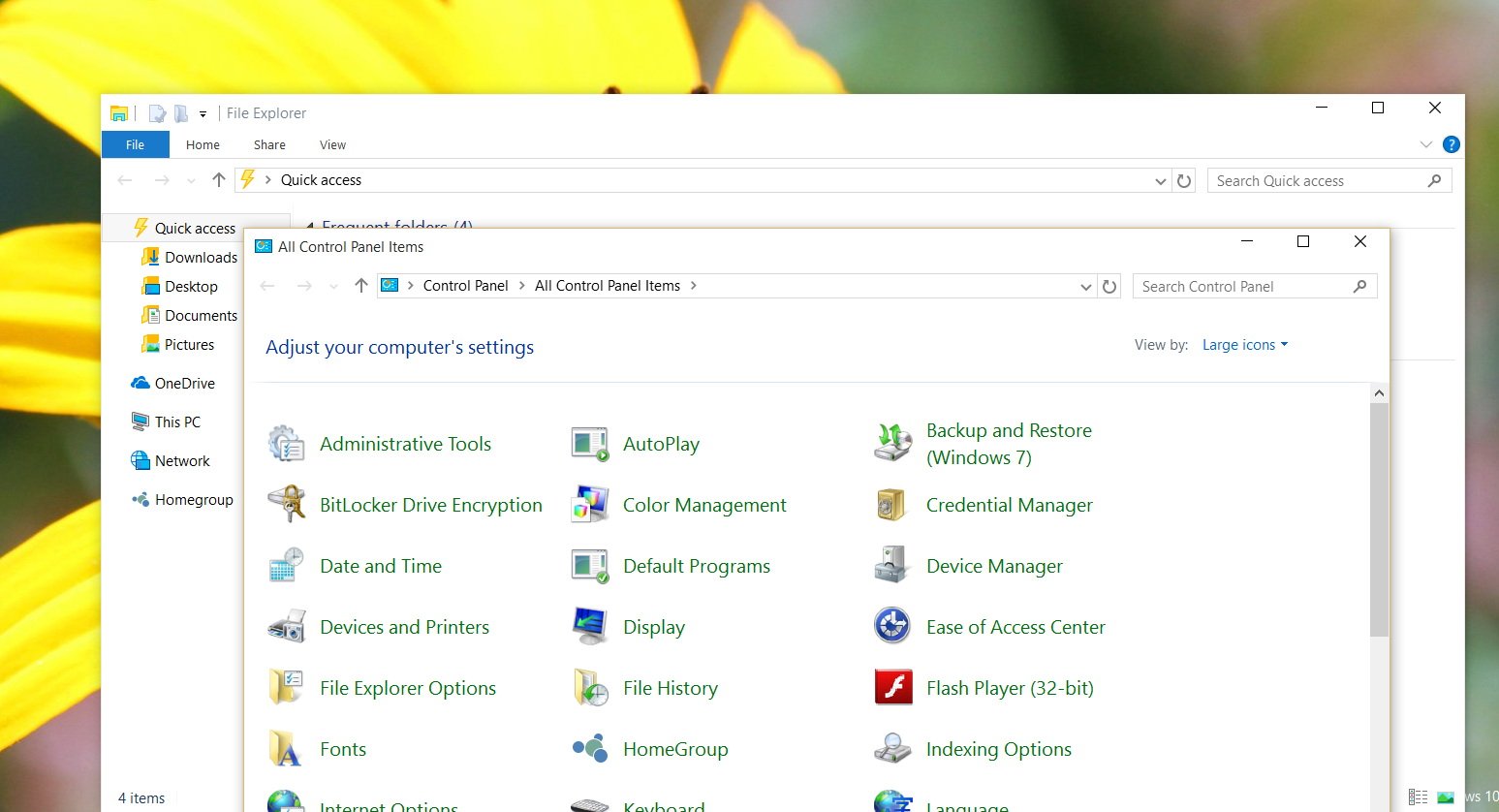This screenshot has width=1499, height=812.
Task: Open the Devices and Printers icon
Action: 286,627
